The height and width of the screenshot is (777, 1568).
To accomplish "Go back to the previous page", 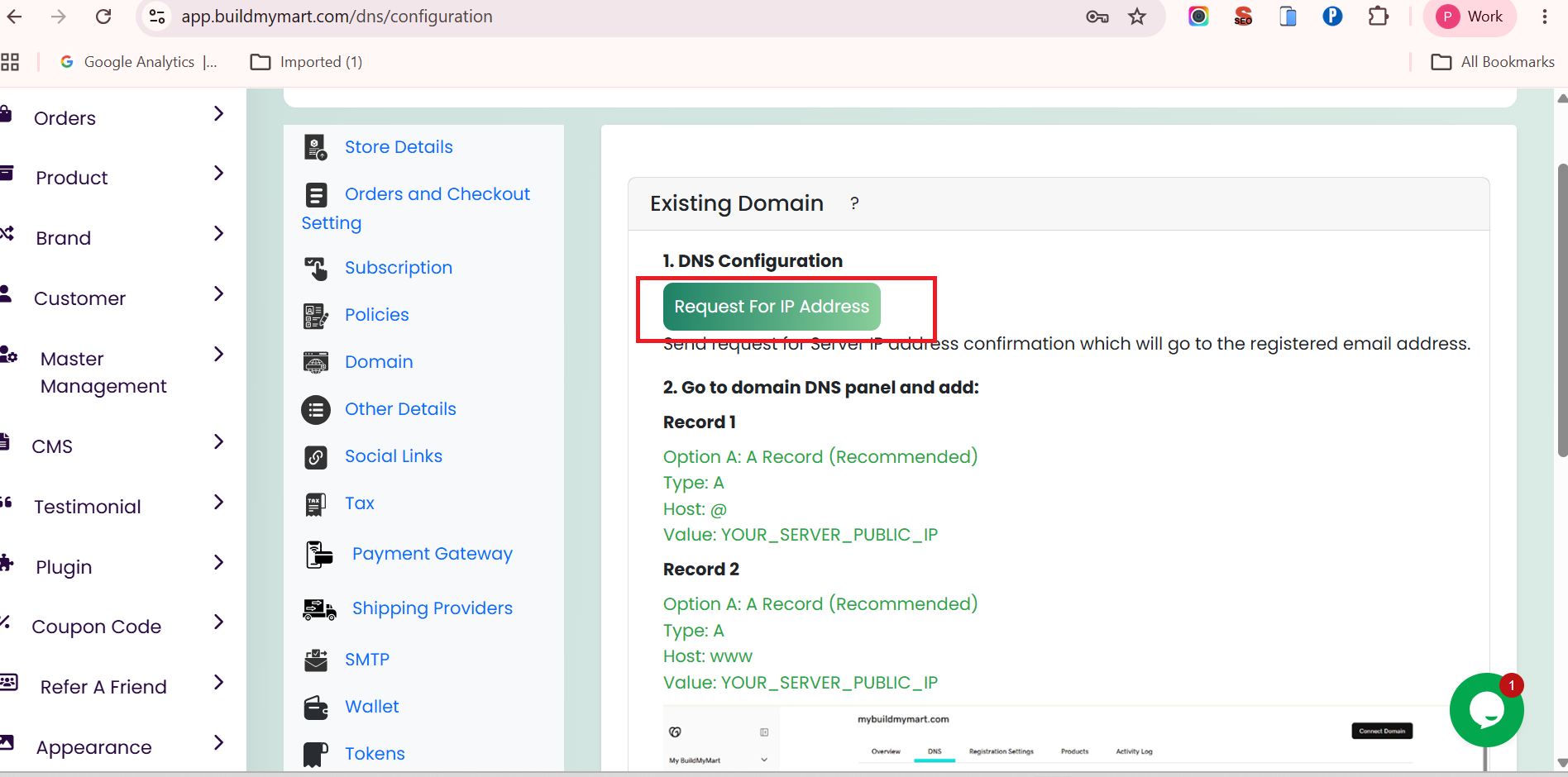I will click(15, 17).
